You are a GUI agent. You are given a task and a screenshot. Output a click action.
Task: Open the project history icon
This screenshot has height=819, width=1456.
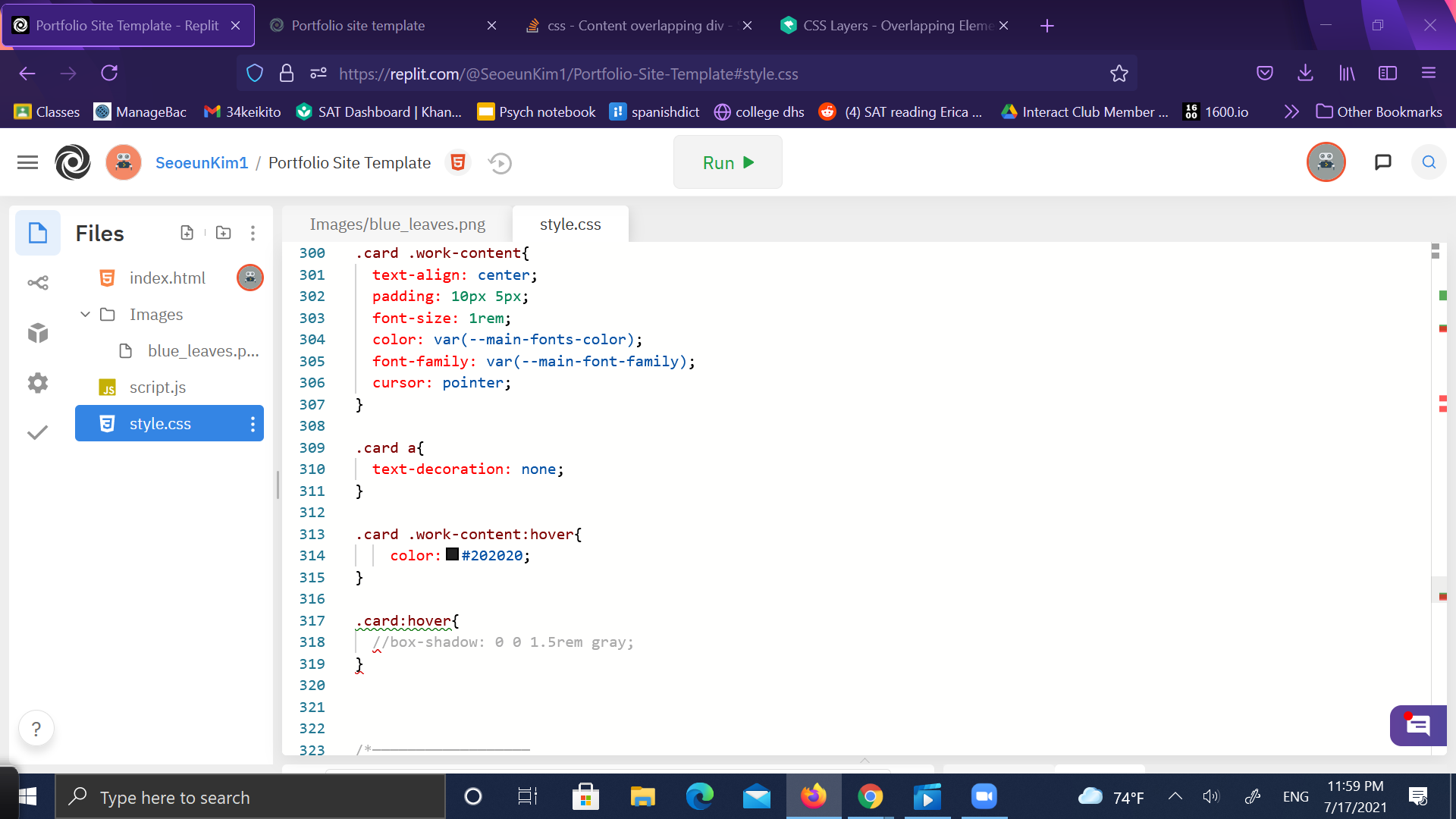coord(500,163)
